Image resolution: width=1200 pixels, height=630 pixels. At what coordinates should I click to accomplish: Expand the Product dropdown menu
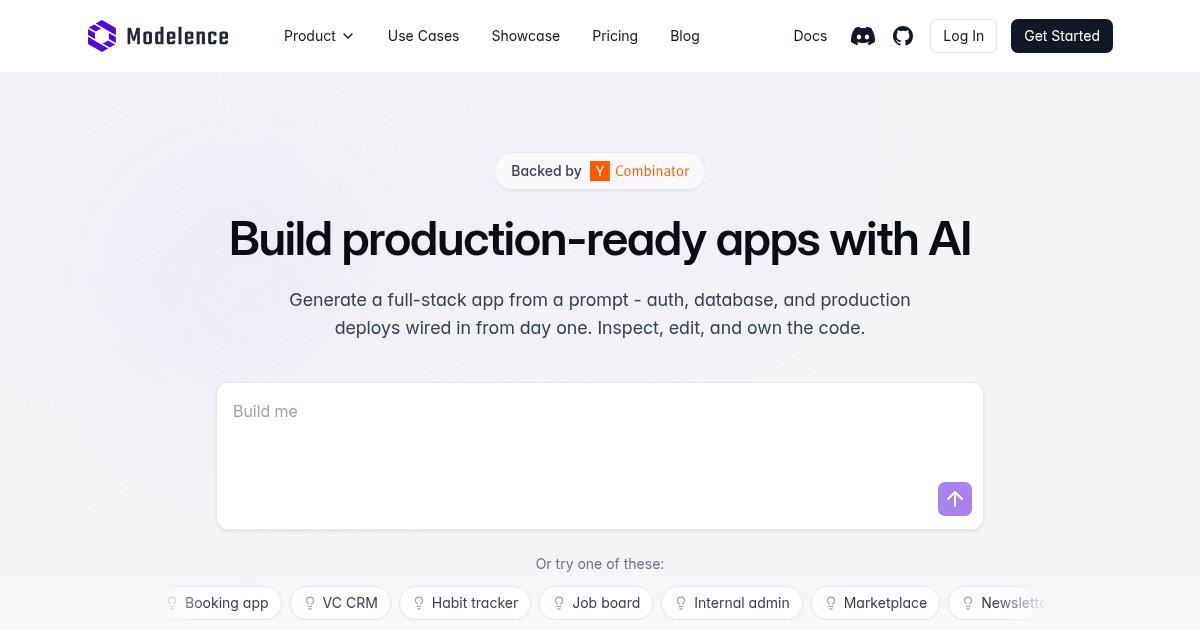click(319, 36)
